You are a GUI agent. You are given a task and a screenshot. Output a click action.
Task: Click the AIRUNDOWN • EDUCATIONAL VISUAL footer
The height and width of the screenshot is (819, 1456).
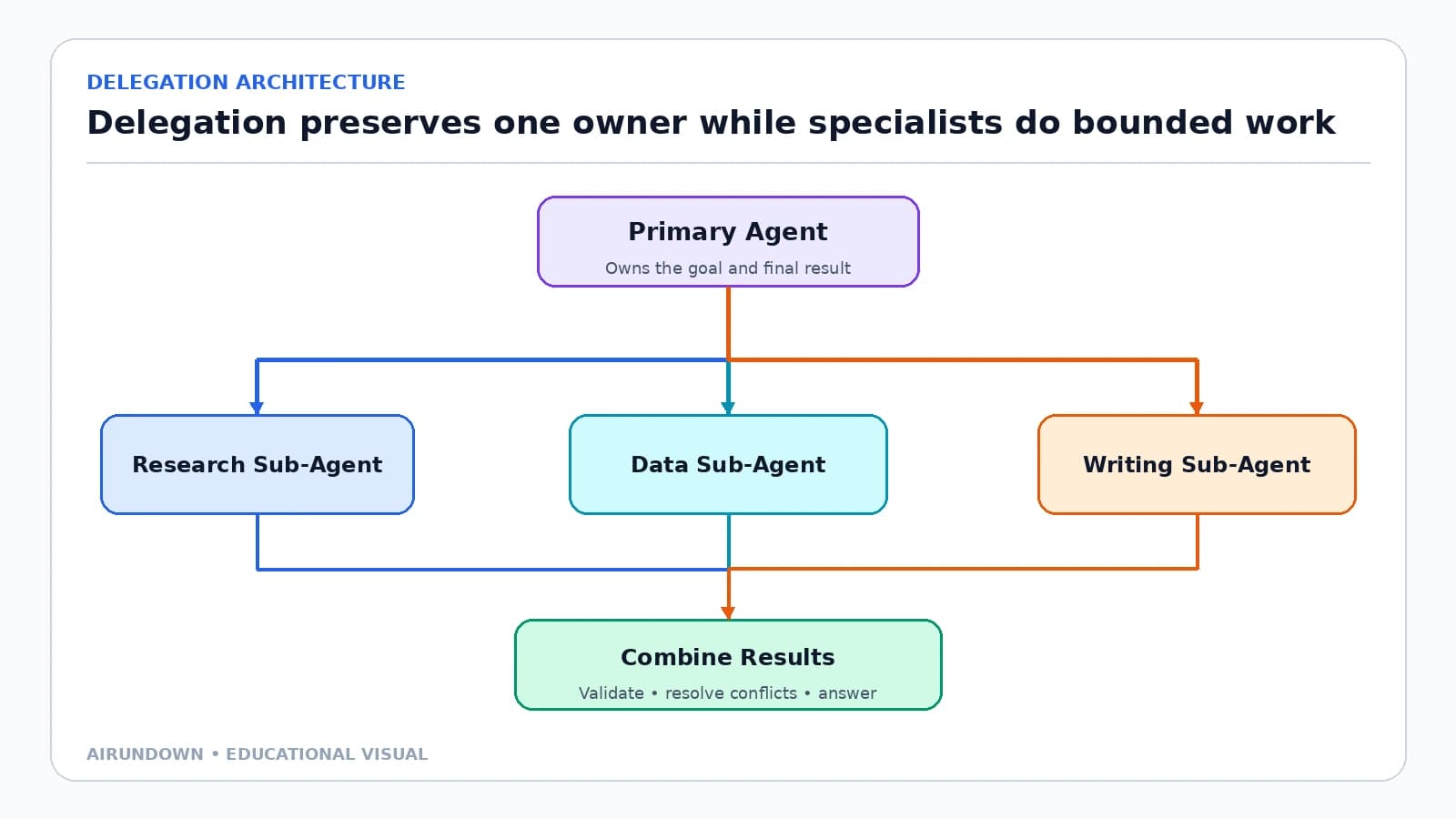pos(257,753)
